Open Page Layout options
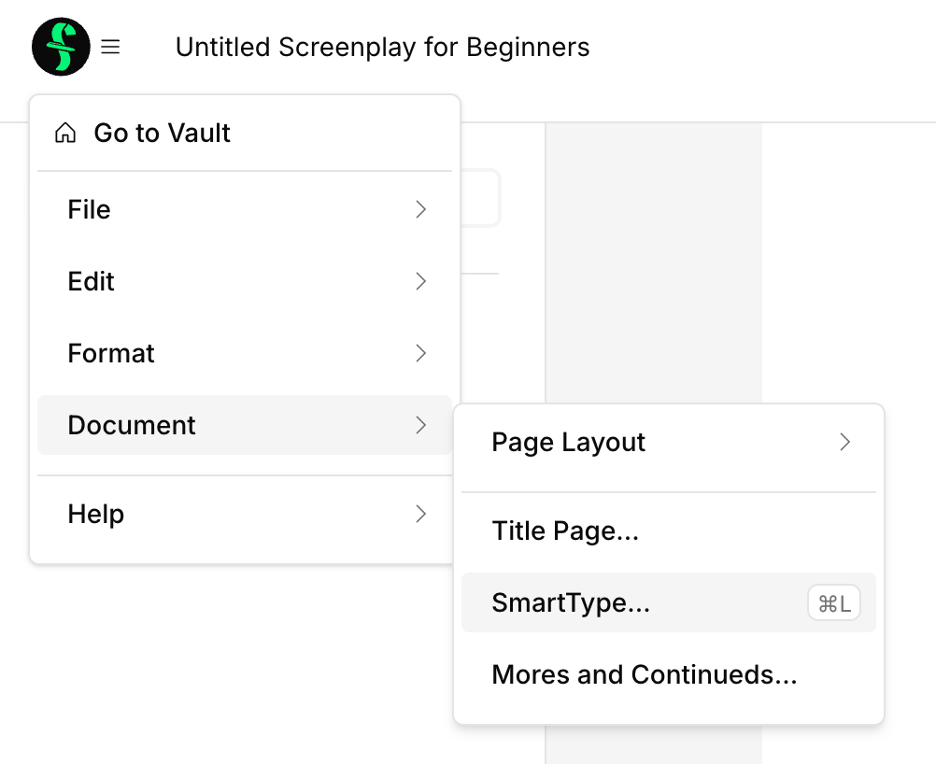Image resolution: width=936 pixels, height=764 pixels. coord(568,442)
